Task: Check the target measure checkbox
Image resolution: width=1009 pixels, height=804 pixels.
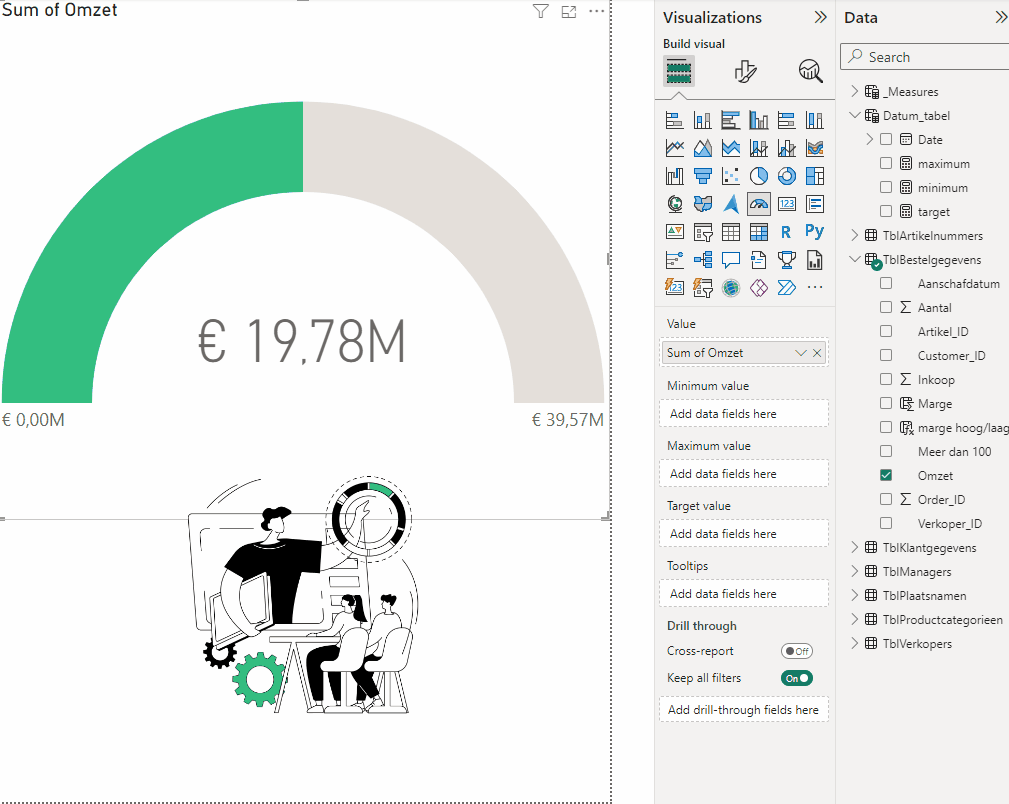Action: click(886, 211)
